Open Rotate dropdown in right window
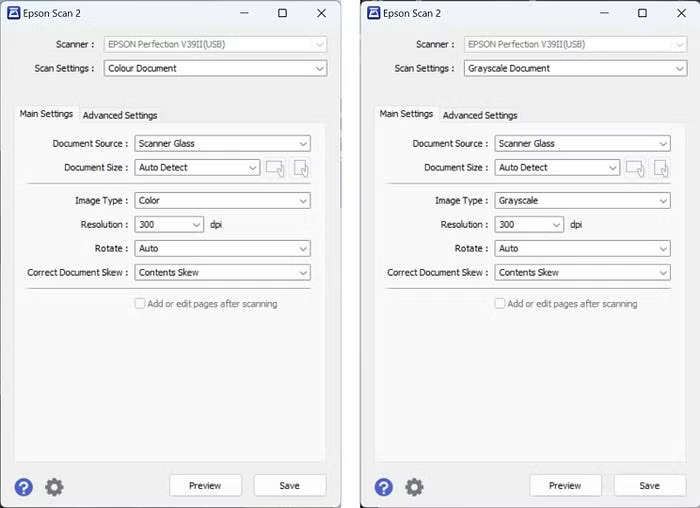 (583, 249)
